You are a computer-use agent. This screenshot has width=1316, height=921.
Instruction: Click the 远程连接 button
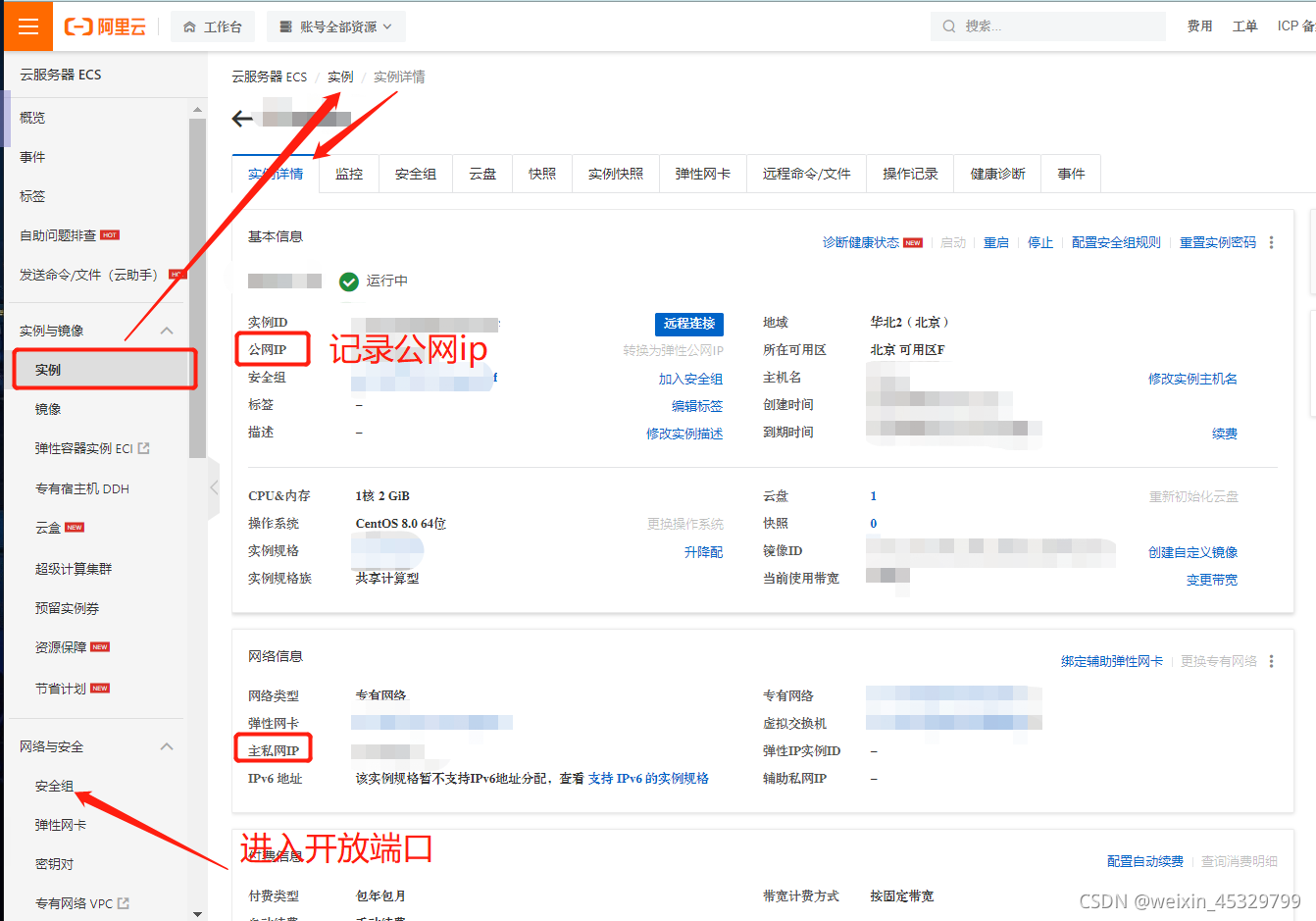(x=689, y=324)
